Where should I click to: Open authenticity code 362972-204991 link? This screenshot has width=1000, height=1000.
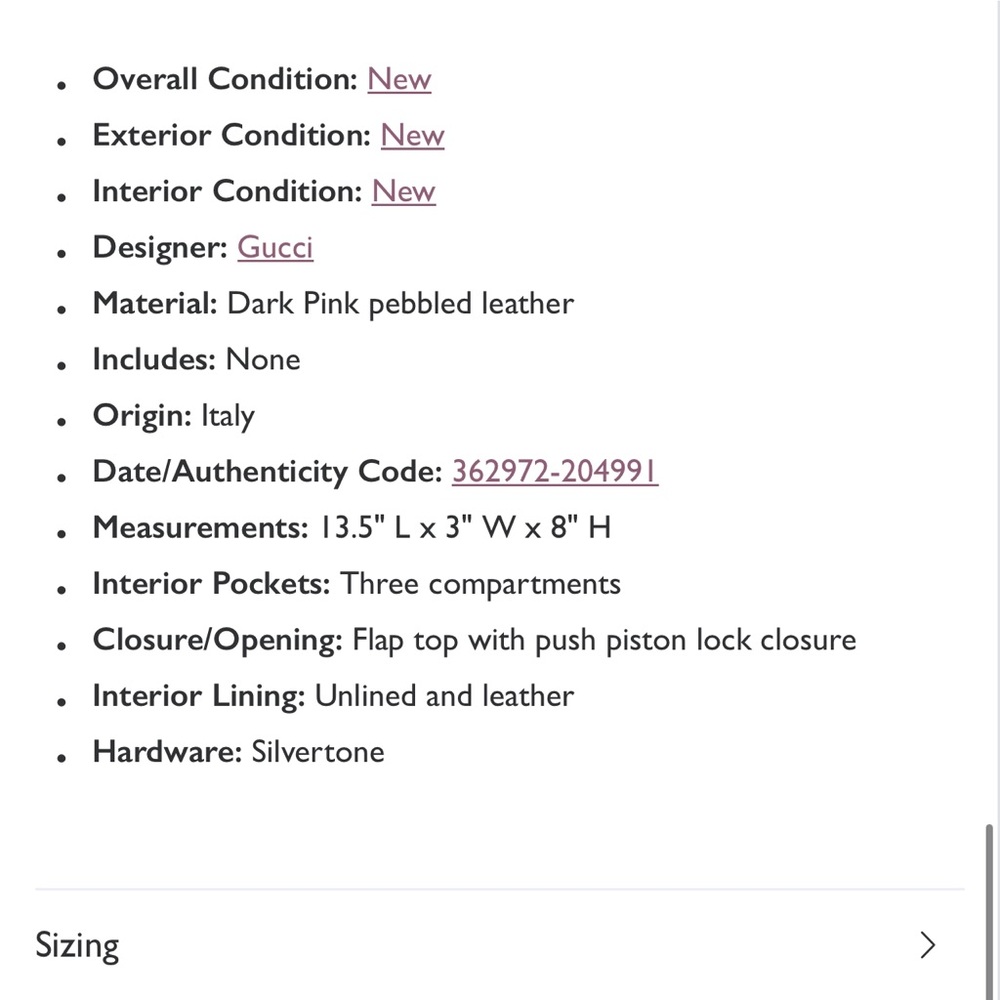tap(555, 472)
